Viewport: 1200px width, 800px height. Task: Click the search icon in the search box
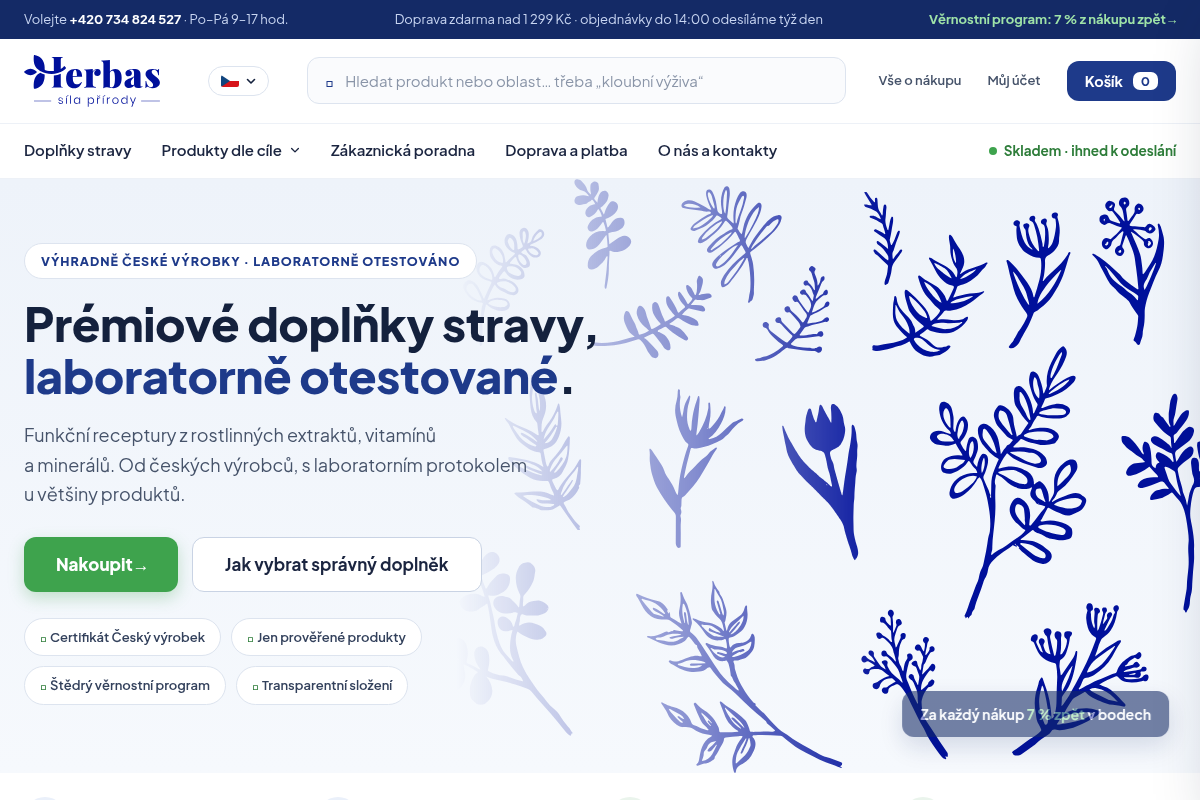(329, 82)
